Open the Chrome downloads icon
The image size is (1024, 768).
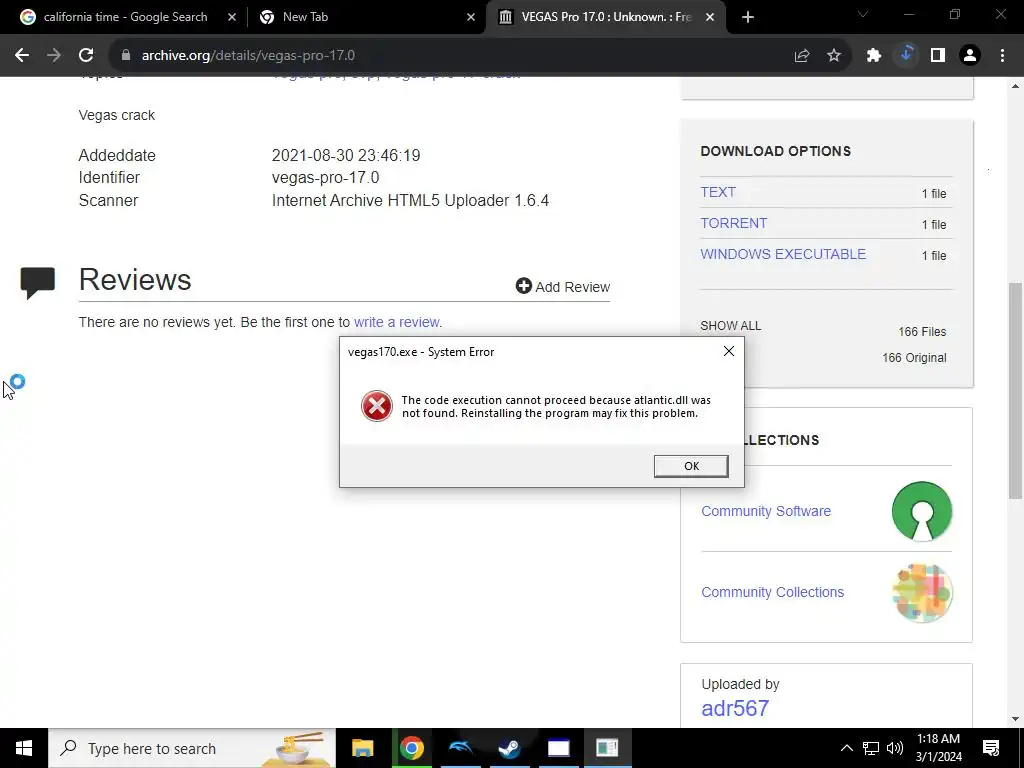(906, 56)
